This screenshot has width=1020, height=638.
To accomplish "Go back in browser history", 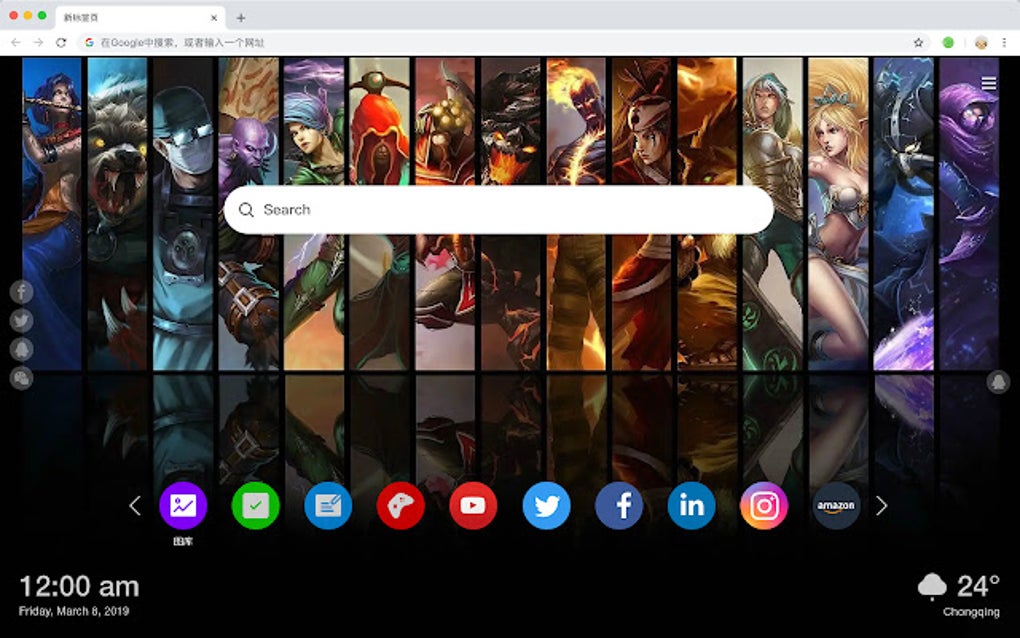I will point(16,42).
